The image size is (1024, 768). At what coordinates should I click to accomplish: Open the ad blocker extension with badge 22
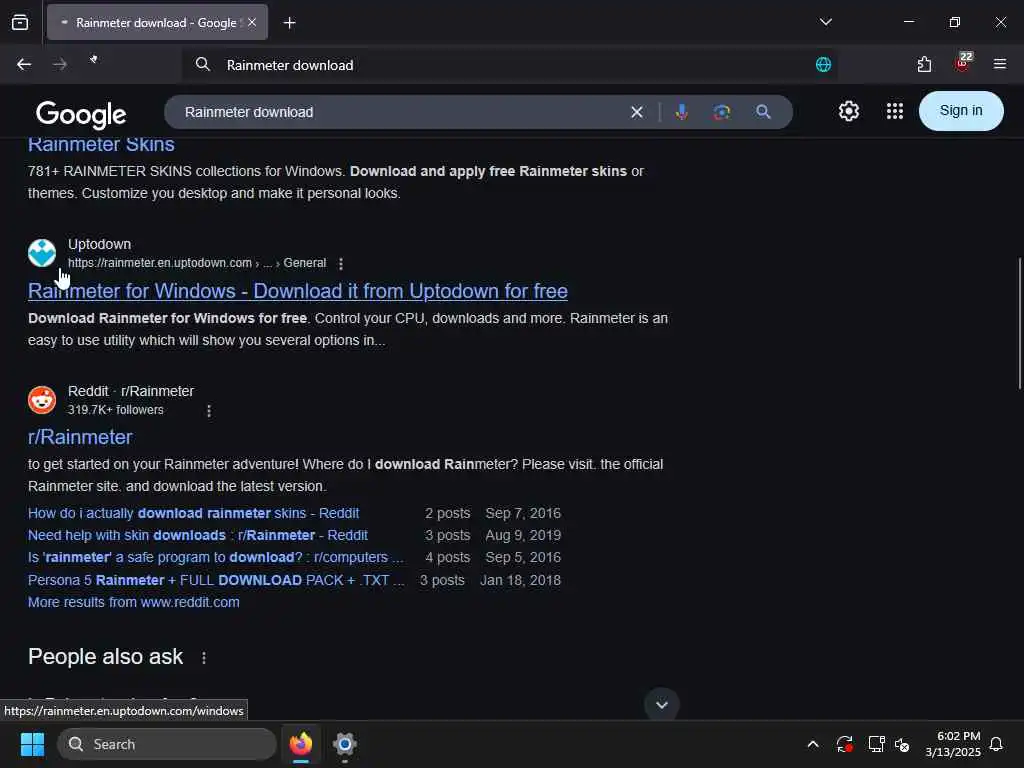(963, 63)
